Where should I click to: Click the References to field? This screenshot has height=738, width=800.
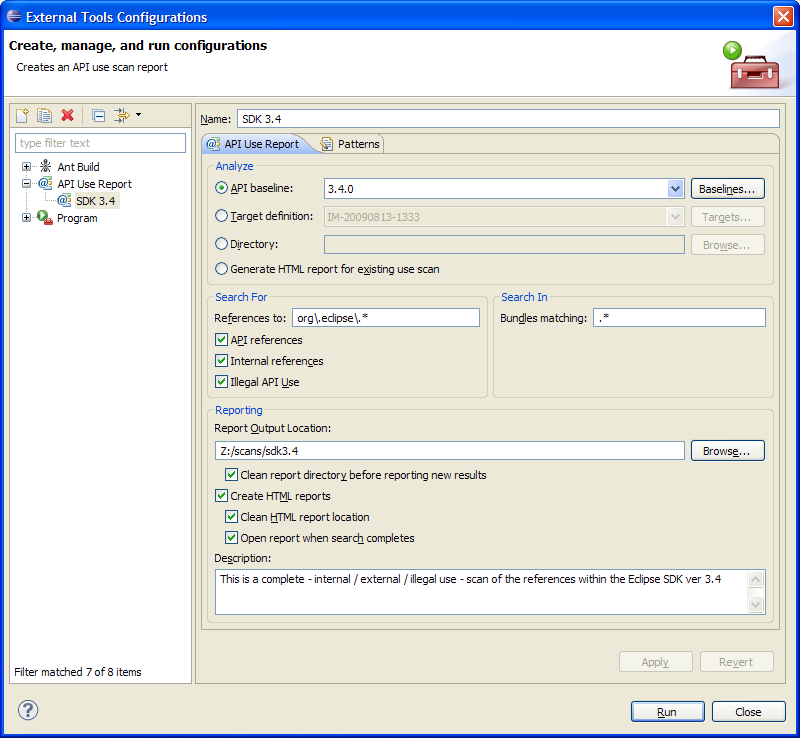coord(386,318)
